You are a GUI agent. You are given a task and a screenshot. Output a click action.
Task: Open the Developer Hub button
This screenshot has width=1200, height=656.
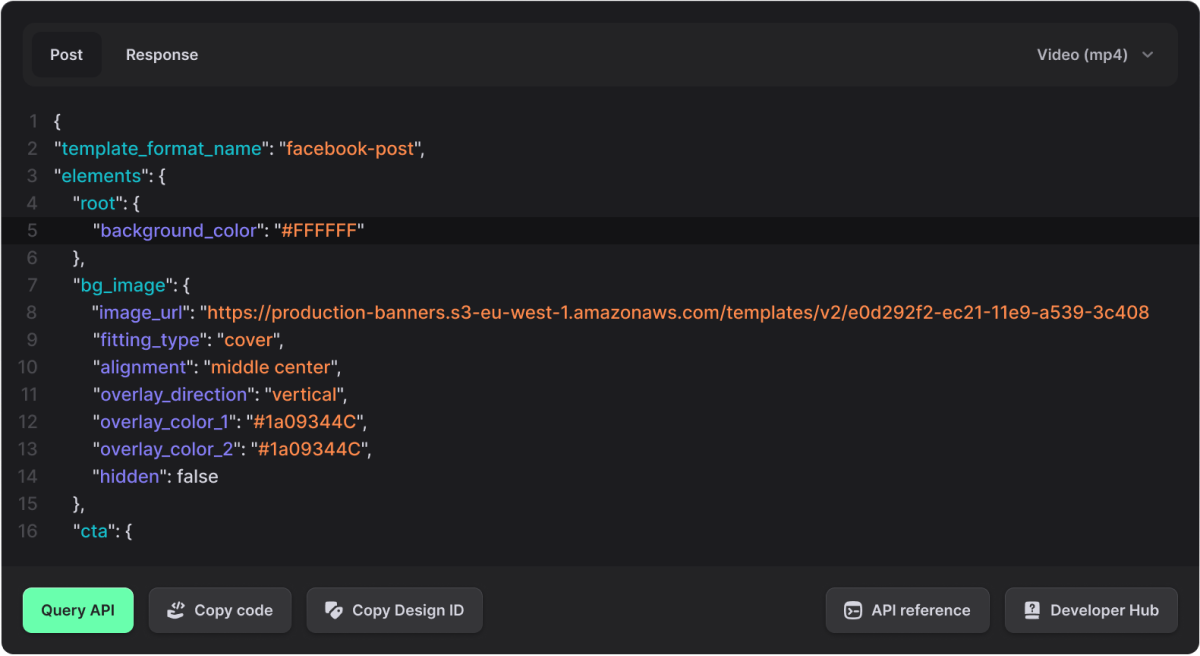coord(1091,610)
